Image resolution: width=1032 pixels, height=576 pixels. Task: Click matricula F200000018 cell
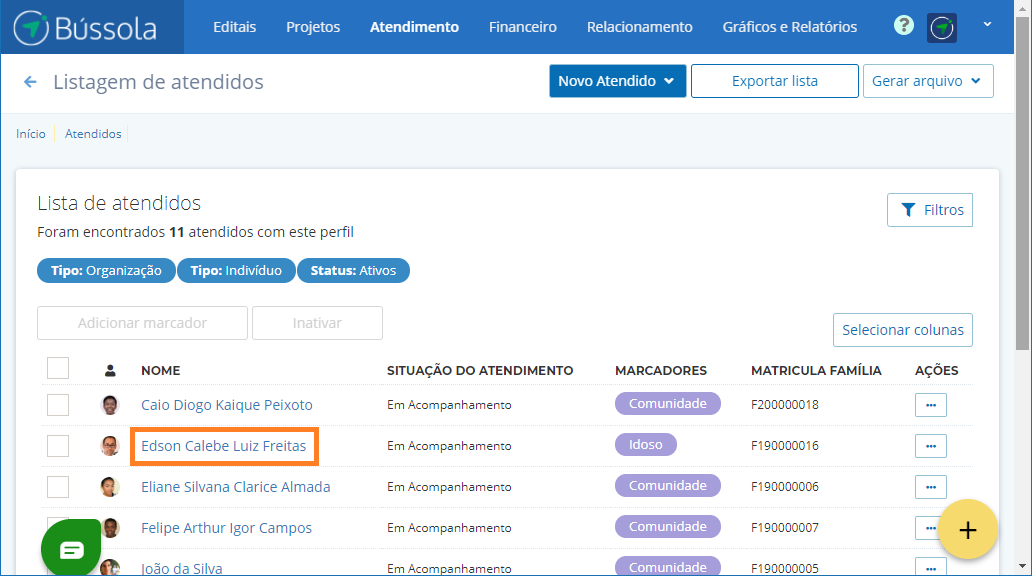785,405
